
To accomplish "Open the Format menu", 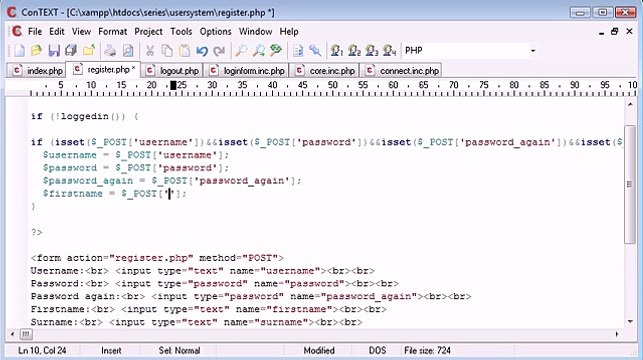I will 112,32.
